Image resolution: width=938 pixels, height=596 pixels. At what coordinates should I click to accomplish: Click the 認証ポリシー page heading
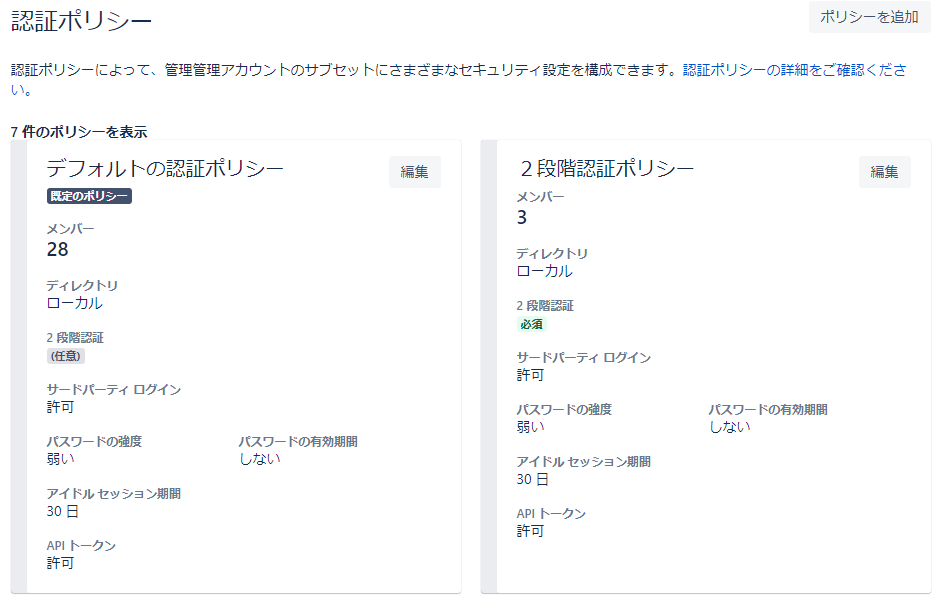click(x=82, y=19)
